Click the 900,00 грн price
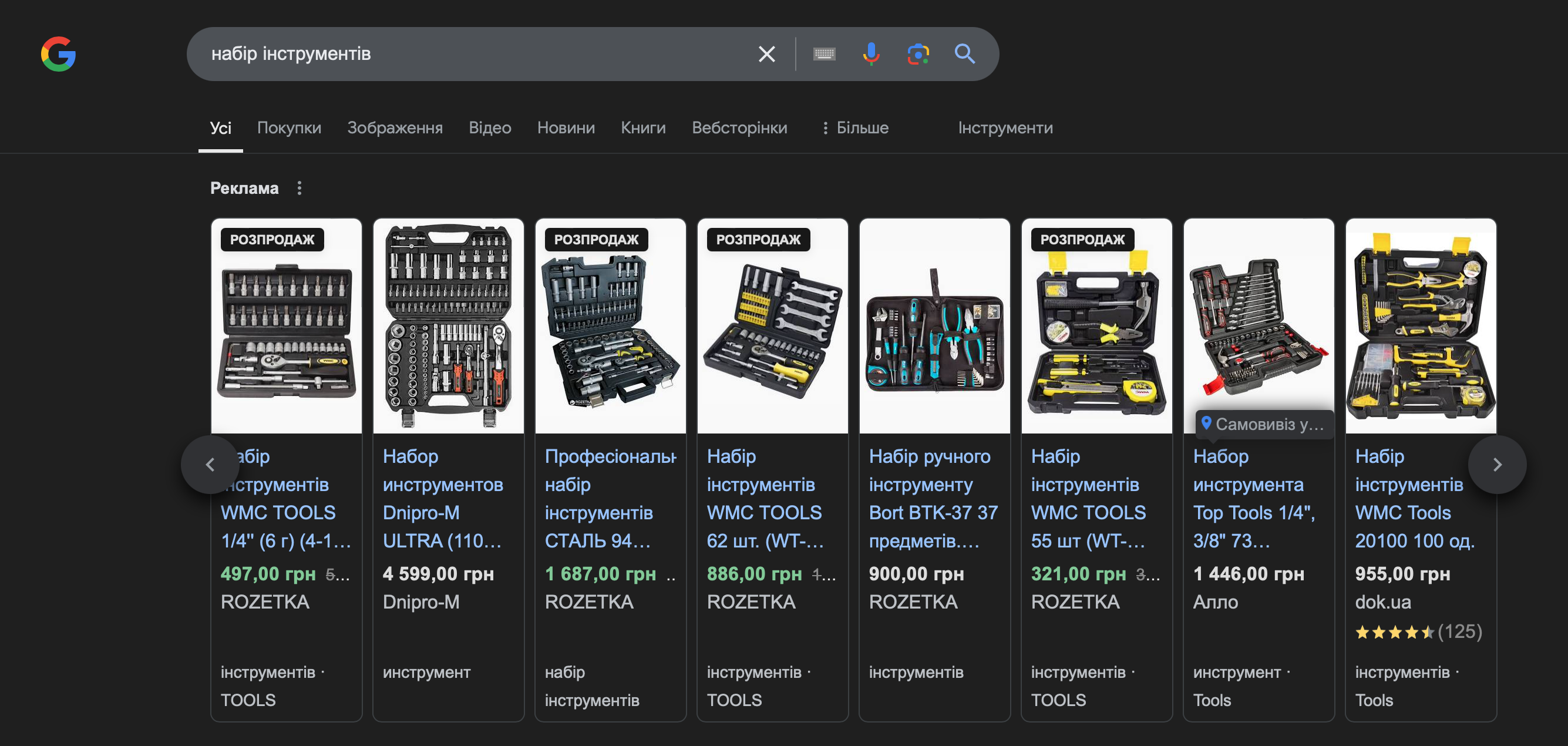The width and height of the screenshot is (1568, 746). tap(916, 574)
